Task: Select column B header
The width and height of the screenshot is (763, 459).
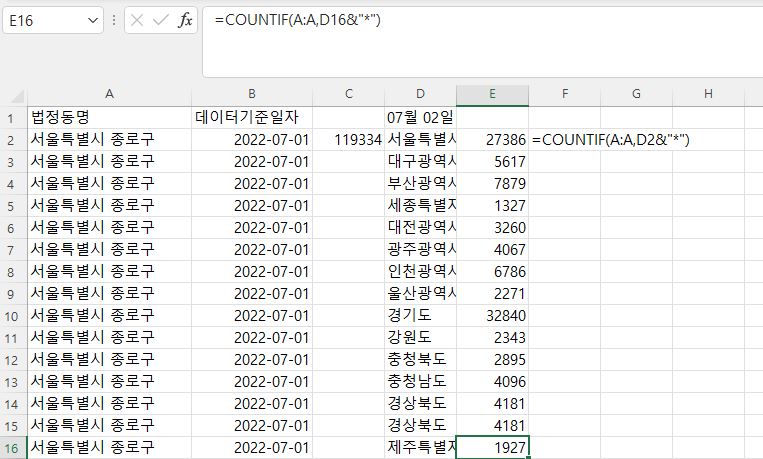Action: (252, 94)
